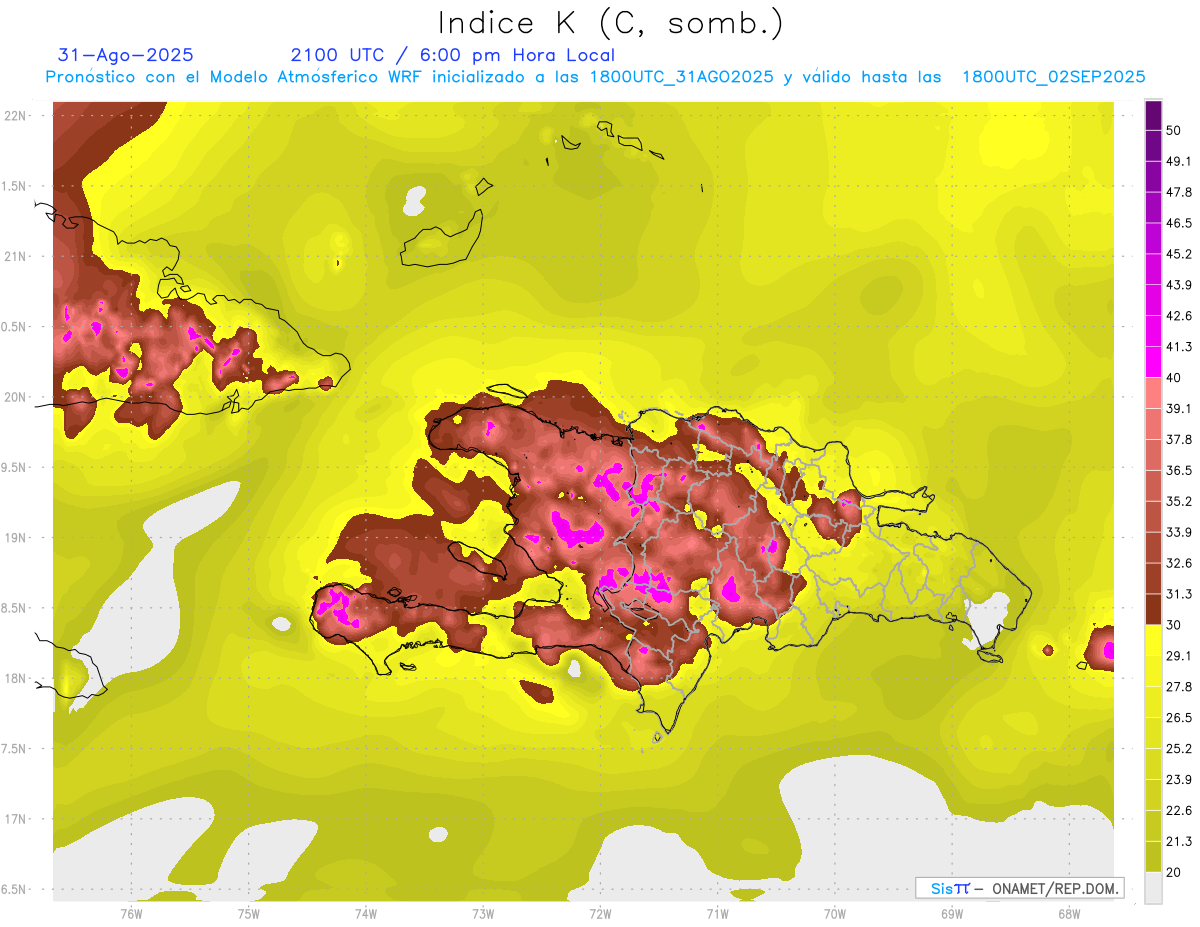The width and height of the screenshot is (1200, 927).
Task: Click the colorbar value 22.6
Action: click(x=1178, y=811)
